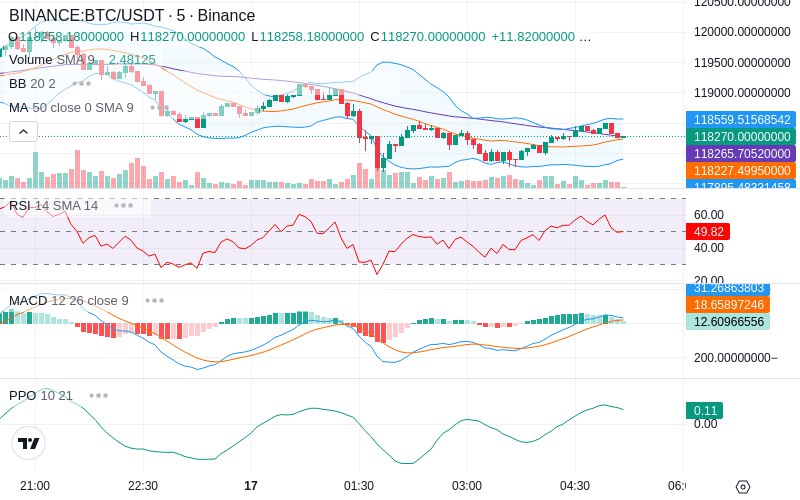
Task: Click the low price L118258.18000000 value
Action: [308, 37]
